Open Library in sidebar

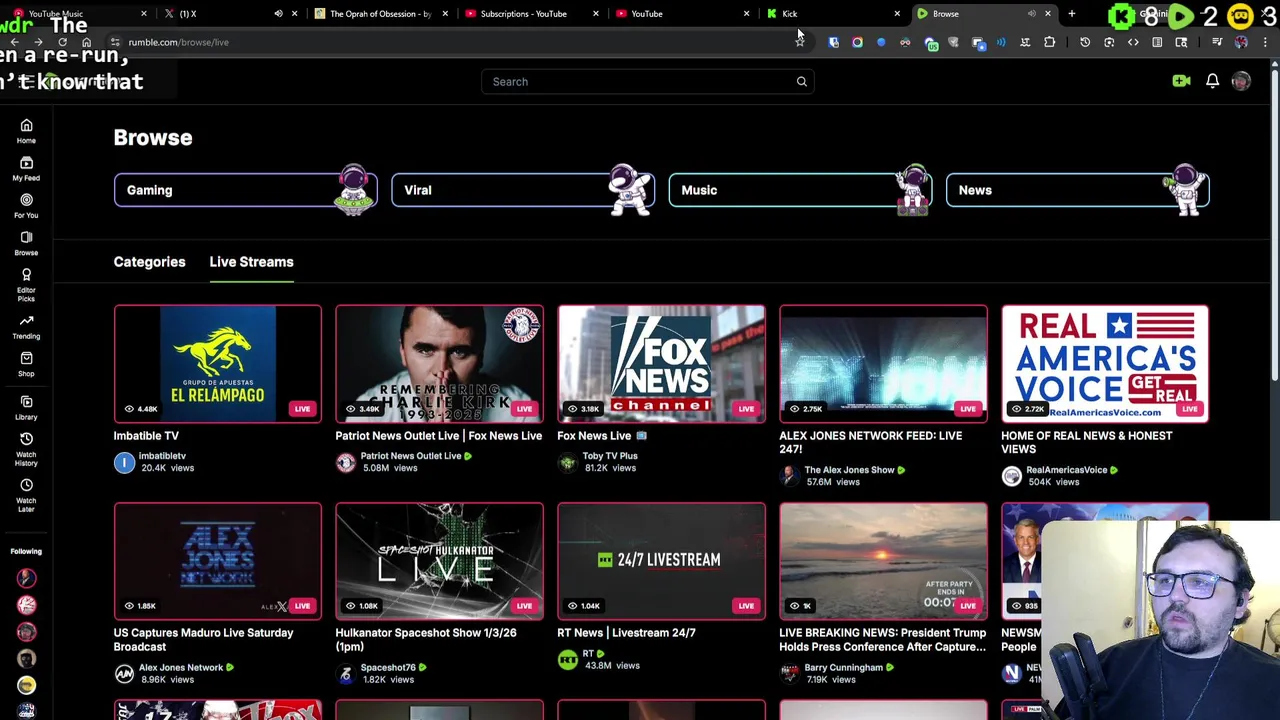(26, 407)
